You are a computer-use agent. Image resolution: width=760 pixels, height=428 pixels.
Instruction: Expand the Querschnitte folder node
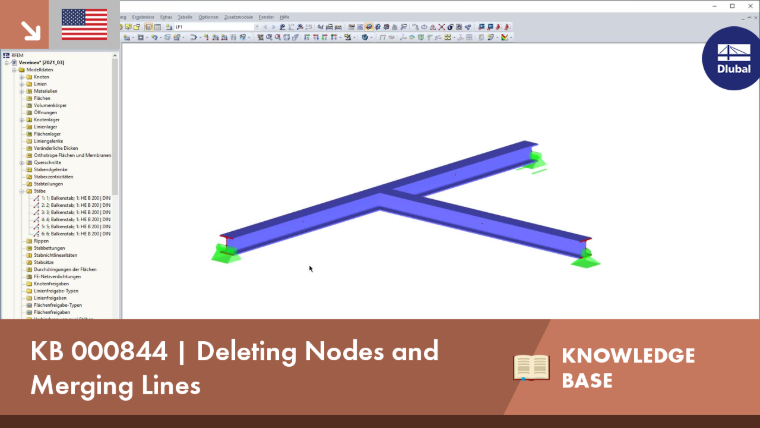(22, 163)
